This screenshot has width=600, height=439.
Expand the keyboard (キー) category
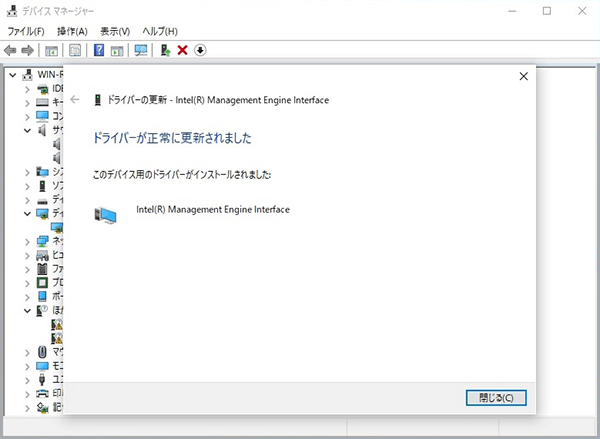click(x=27, y=103)
